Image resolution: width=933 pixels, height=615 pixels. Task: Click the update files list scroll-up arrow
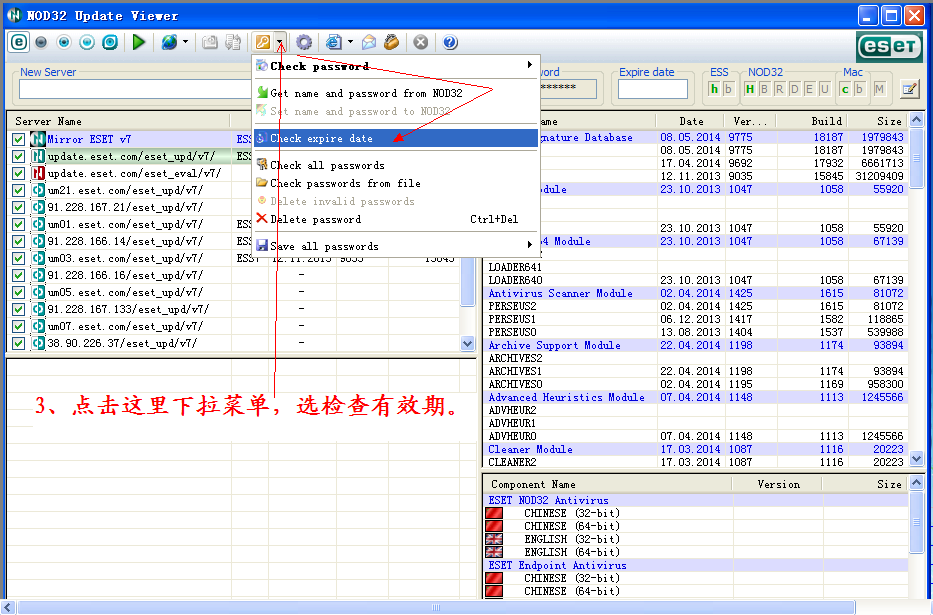[x=916, y=120]
